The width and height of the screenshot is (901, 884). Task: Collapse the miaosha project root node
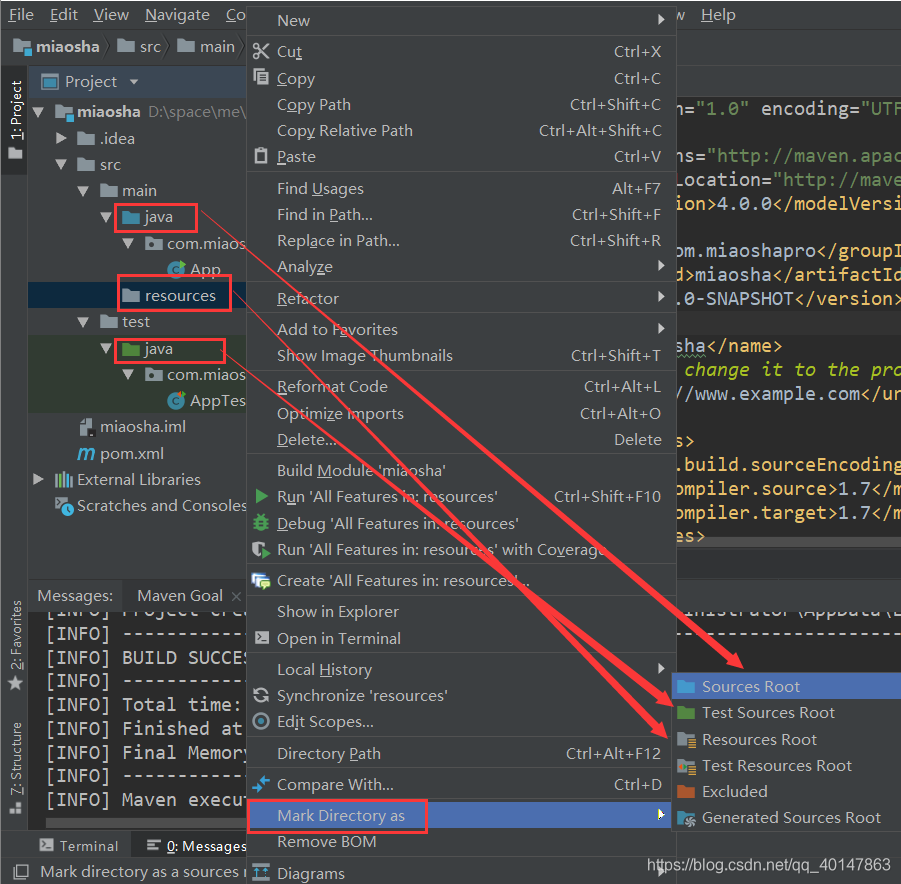click(38, 112)
